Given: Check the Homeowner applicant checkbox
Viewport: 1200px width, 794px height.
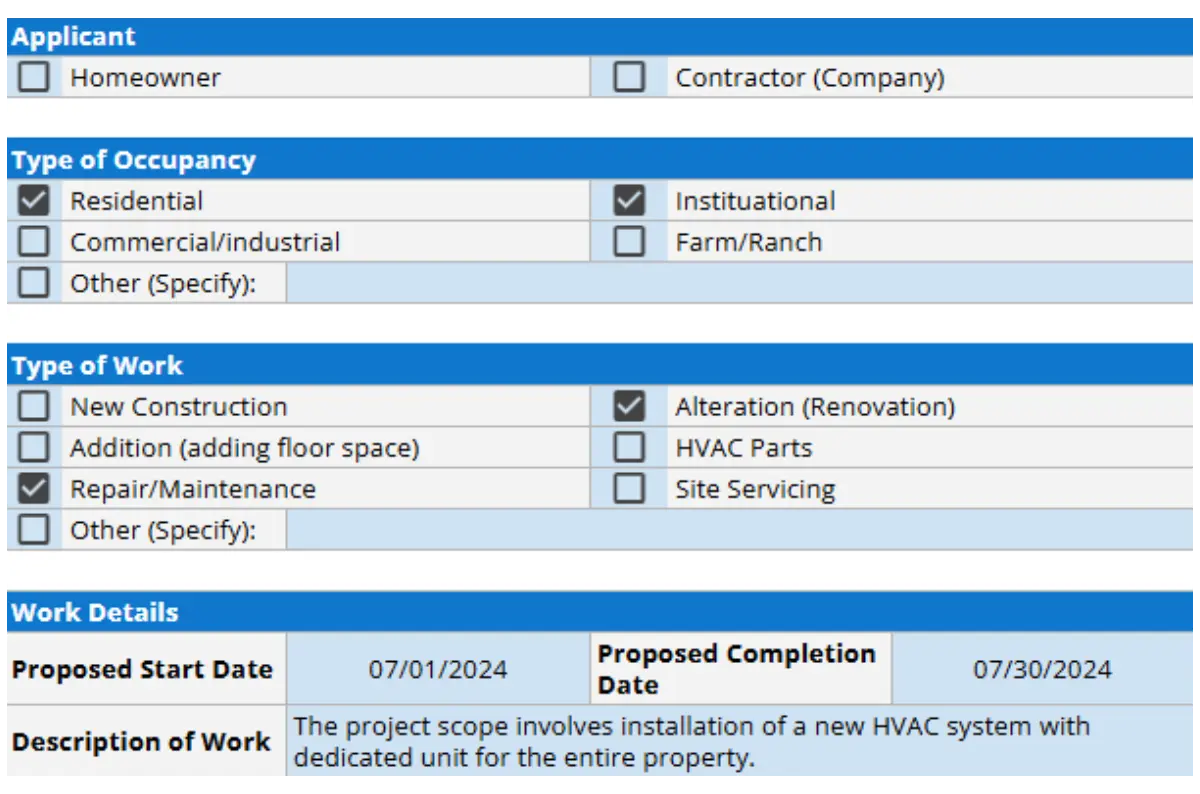Looking at the screenshot, I should point(34,77).
